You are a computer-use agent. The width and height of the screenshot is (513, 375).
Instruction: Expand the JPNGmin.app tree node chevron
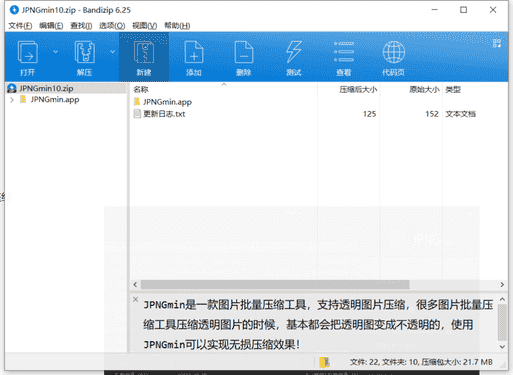coord(12,100)
